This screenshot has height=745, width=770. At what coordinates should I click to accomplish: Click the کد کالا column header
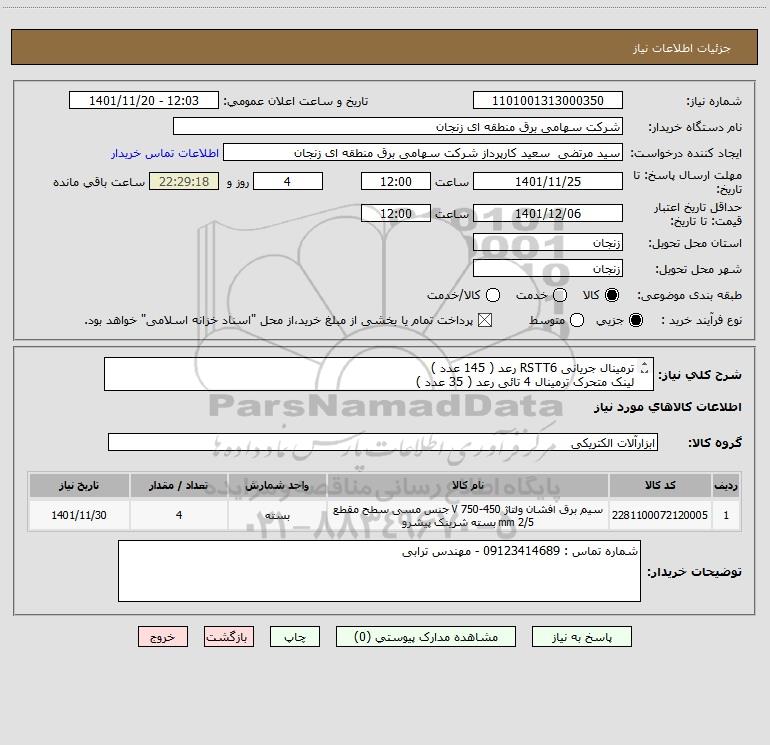pyautogui.click(x=660, y=486)
